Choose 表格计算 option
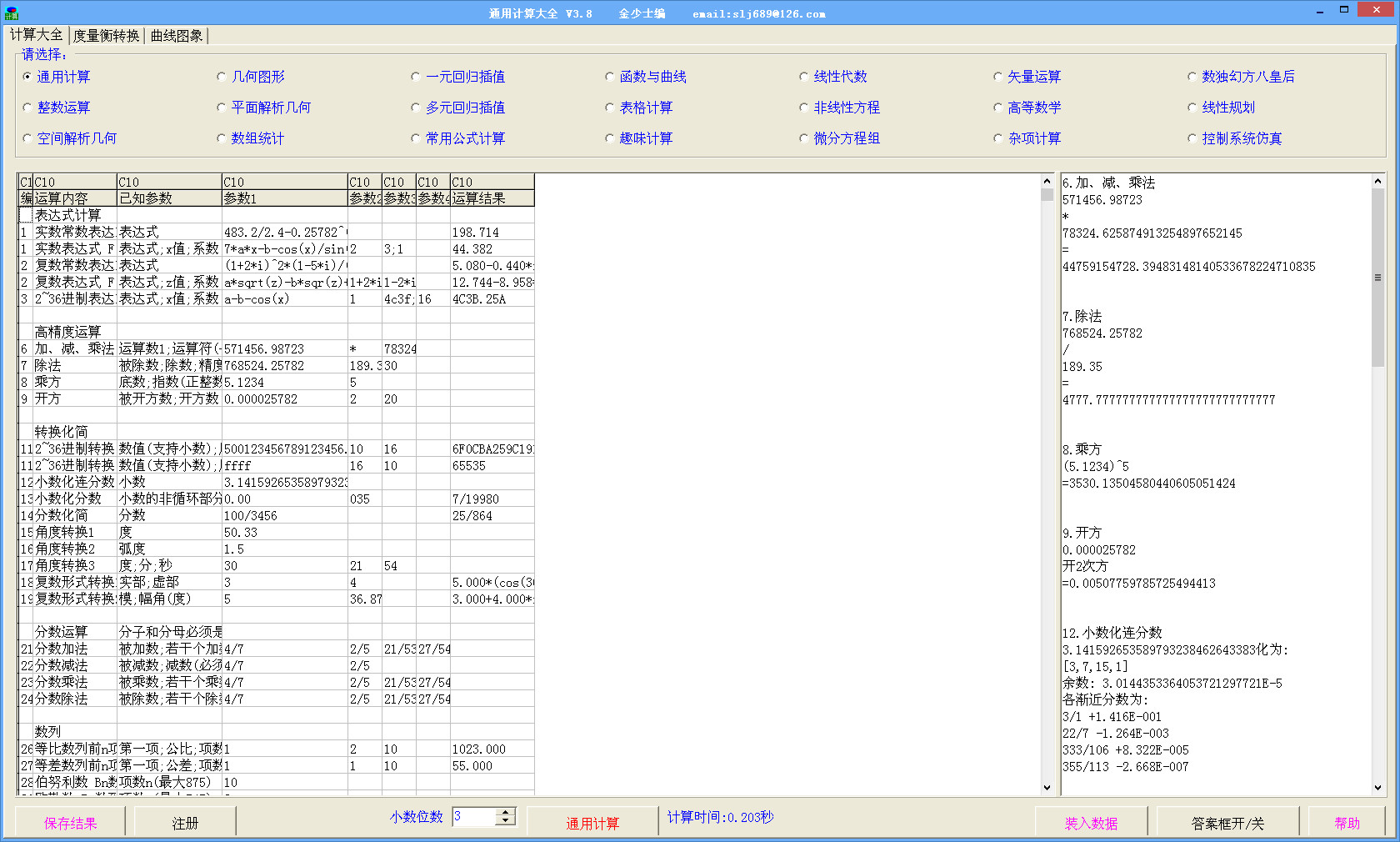 click(x=639, y=108)
